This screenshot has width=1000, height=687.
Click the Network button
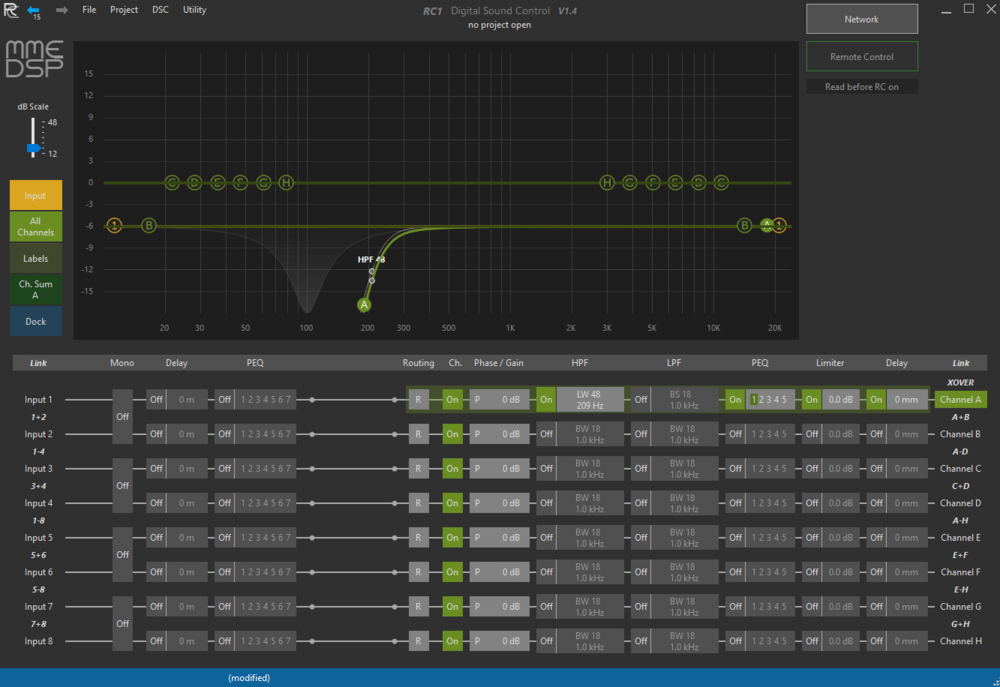[861, 19]
